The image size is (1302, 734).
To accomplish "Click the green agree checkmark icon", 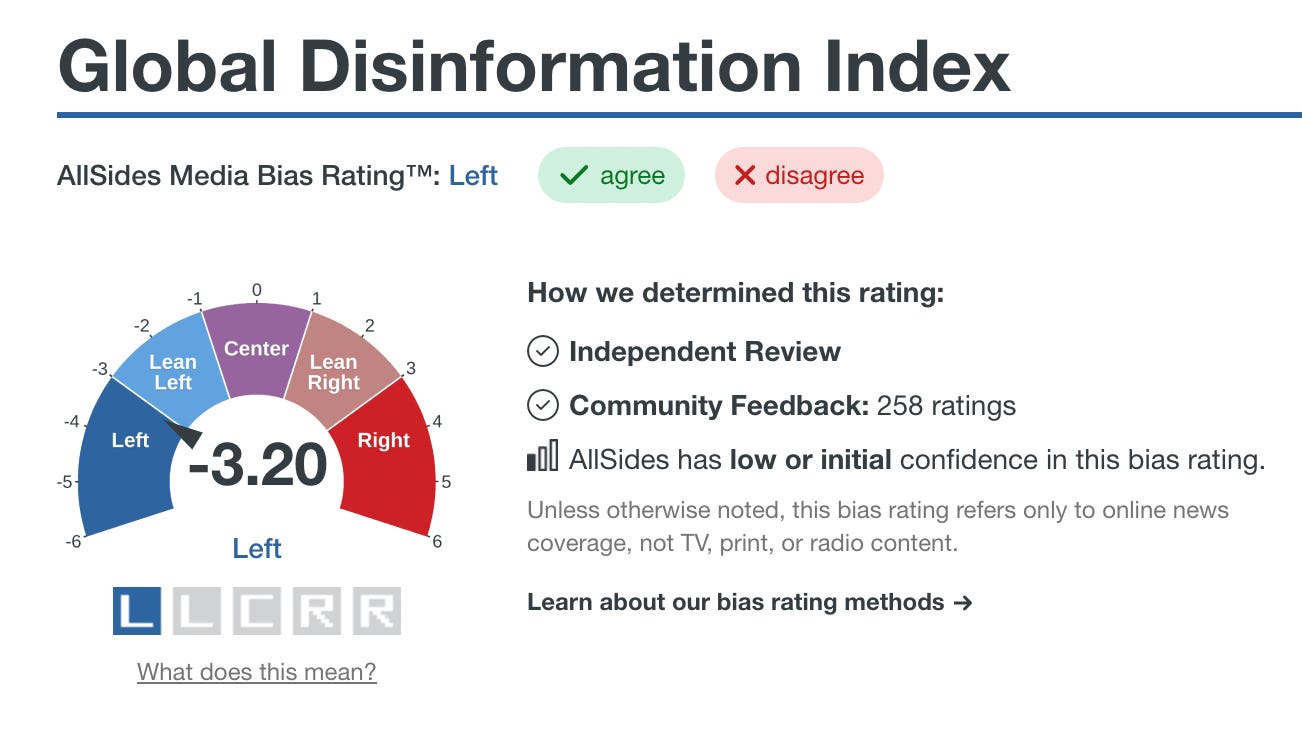I will tap(573, 176).
